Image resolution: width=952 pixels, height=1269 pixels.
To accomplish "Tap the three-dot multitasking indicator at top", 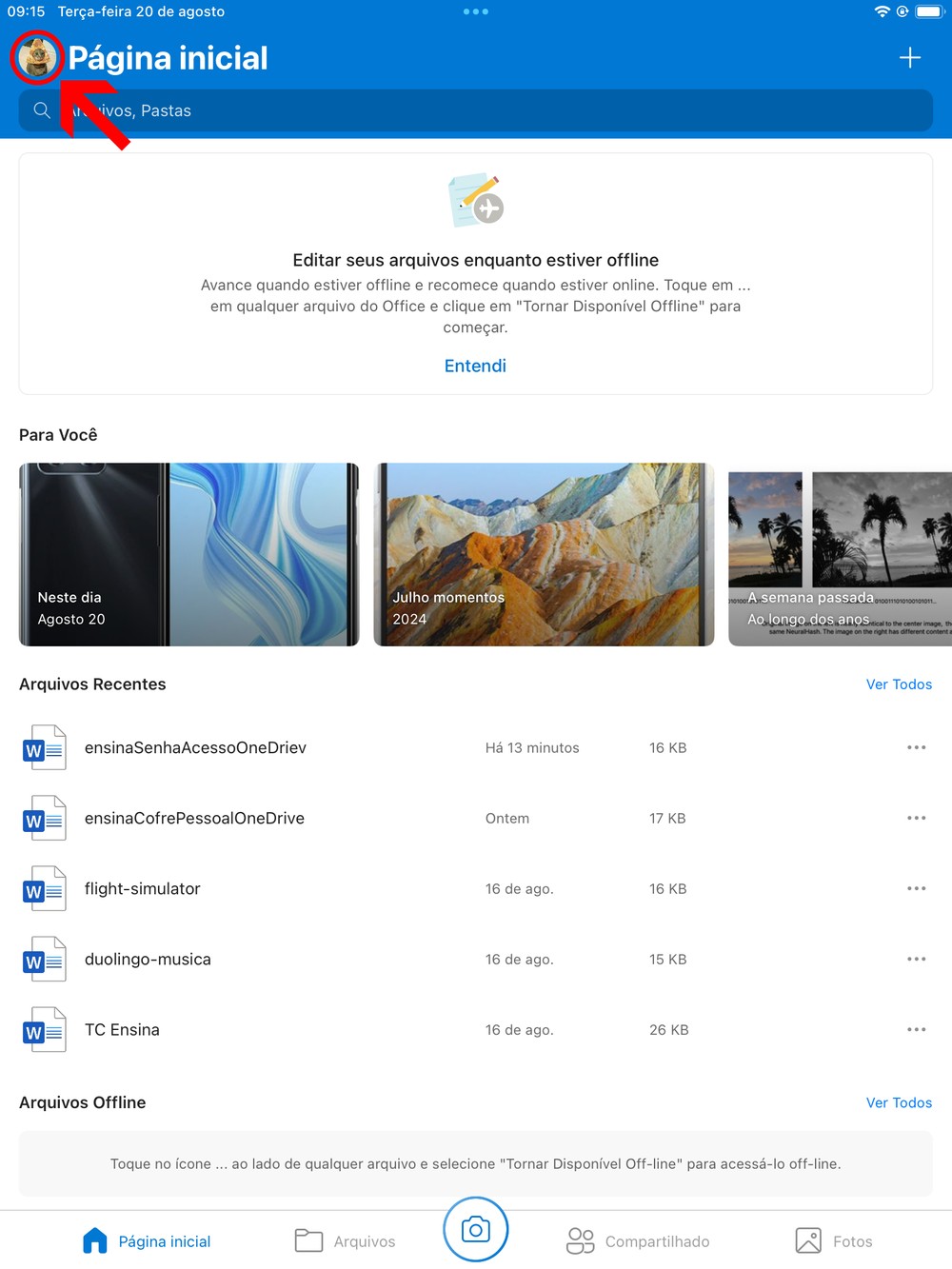I will [476, 11].
